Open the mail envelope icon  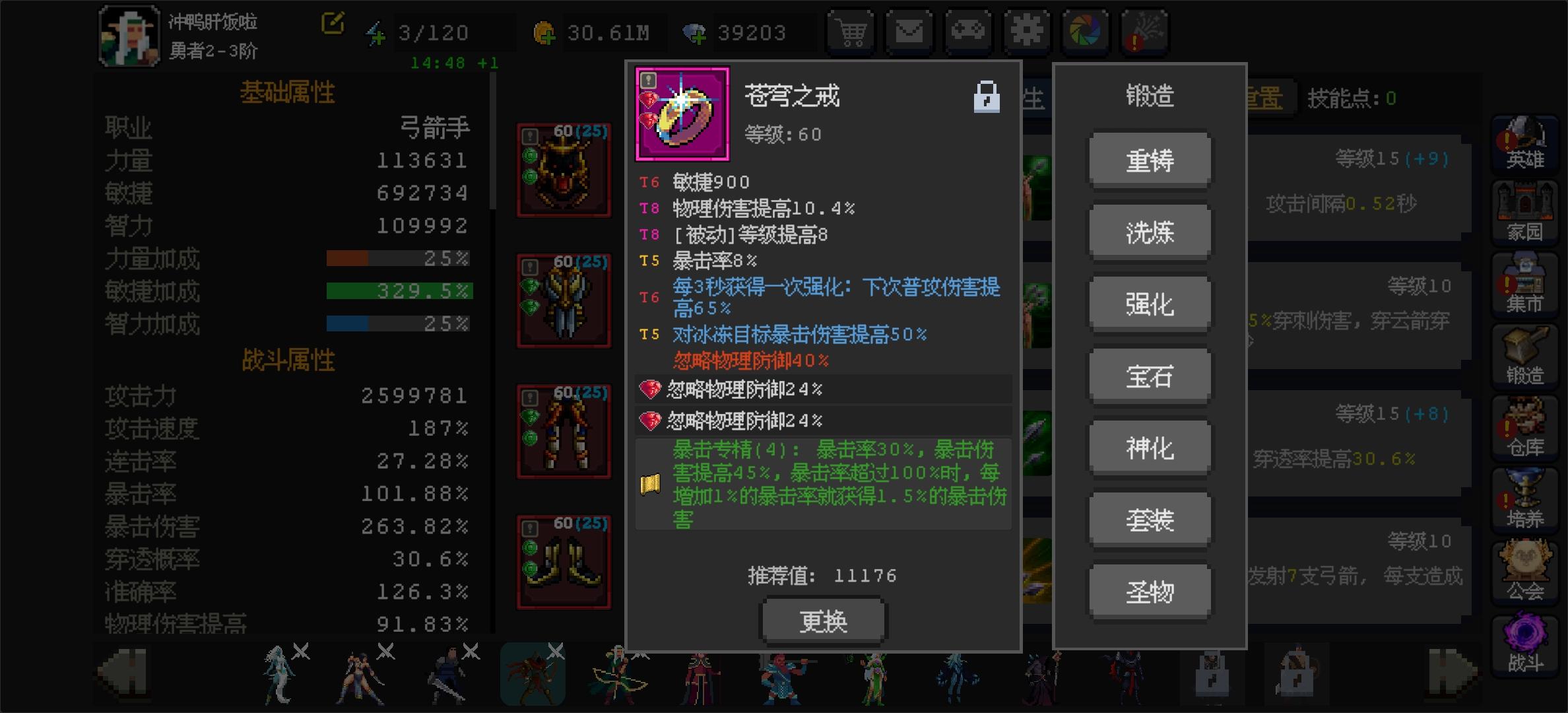click(x=909, y=31)
